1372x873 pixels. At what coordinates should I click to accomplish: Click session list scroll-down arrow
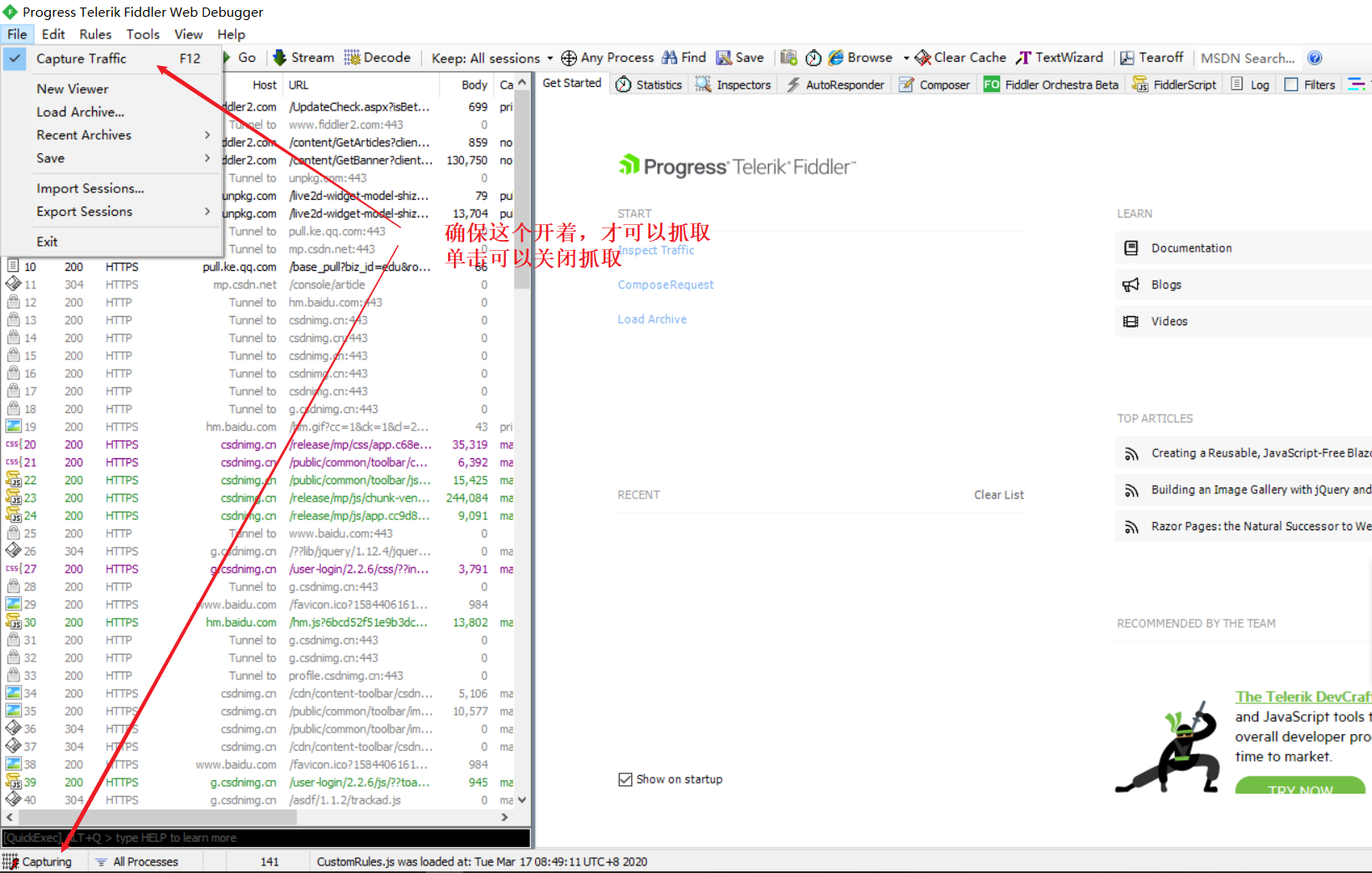point(523,800)
